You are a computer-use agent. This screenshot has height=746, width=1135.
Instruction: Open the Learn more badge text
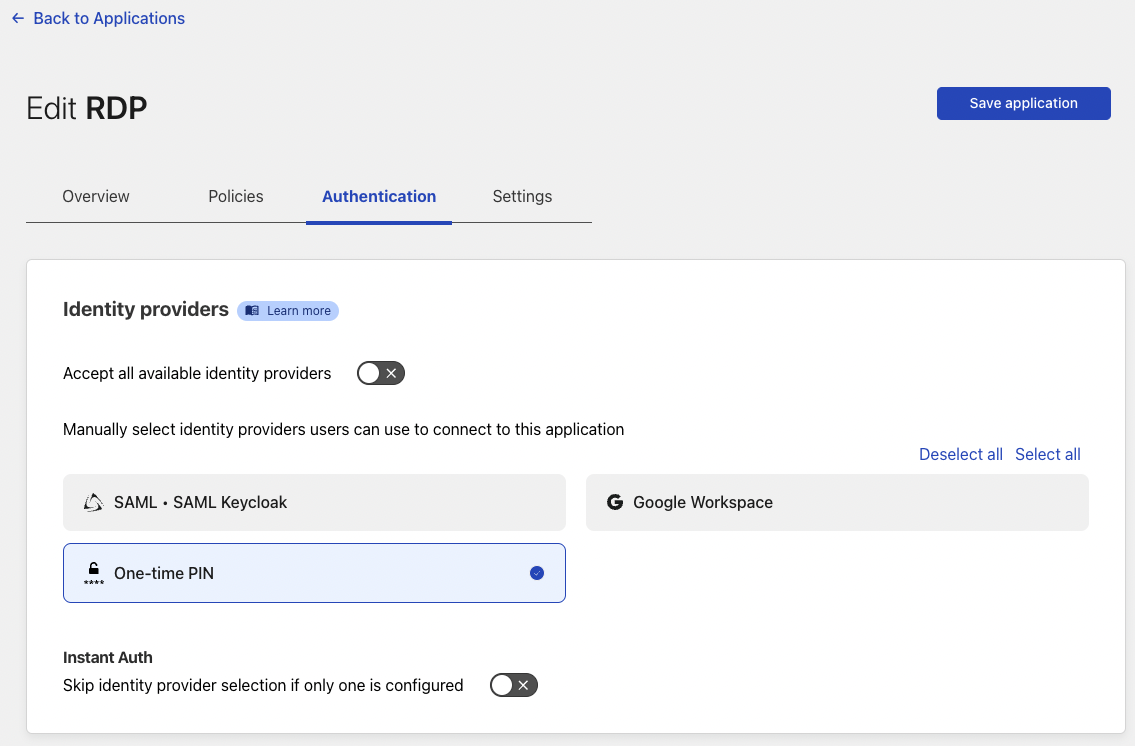[x=298, y=311]
